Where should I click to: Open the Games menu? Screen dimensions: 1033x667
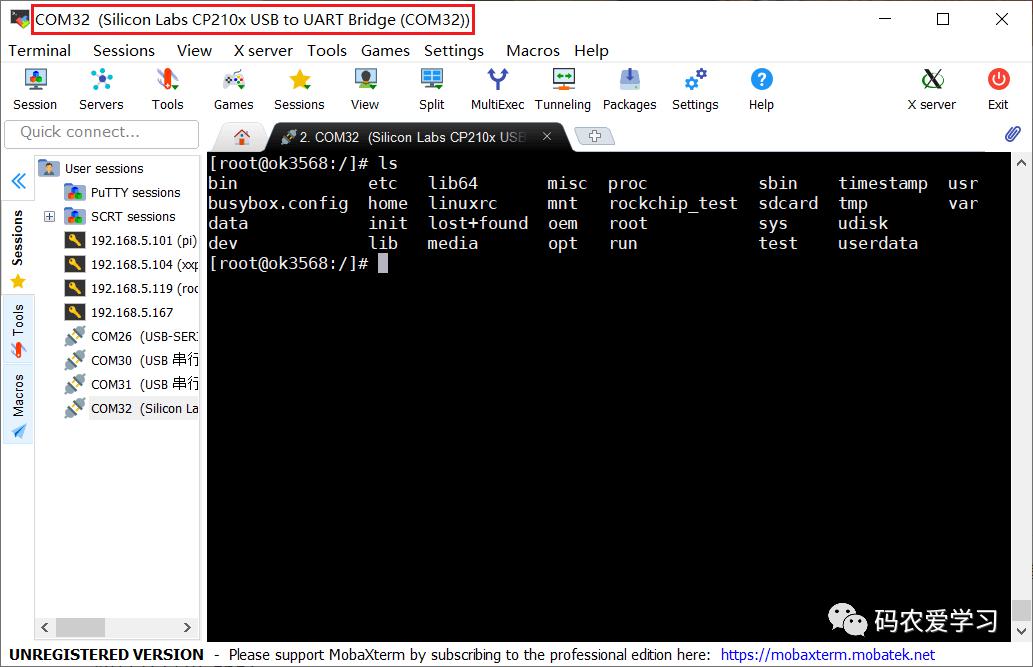tap(385, 51)
